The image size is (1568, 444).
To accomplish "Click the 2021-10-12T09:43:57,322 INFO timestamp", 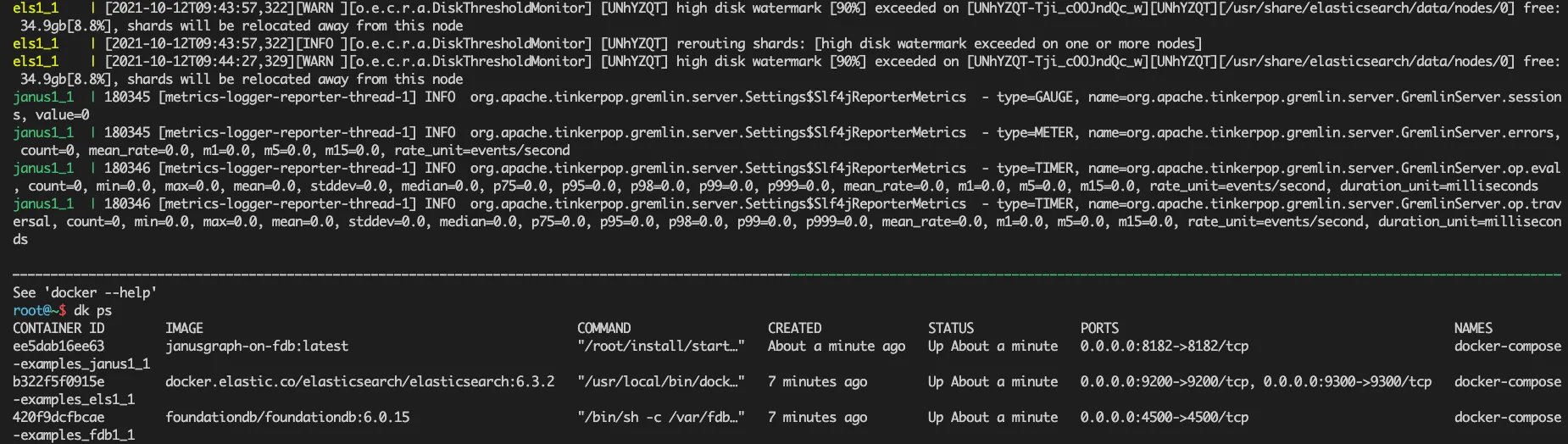I will pyautogui.click(x=200, y=43).
